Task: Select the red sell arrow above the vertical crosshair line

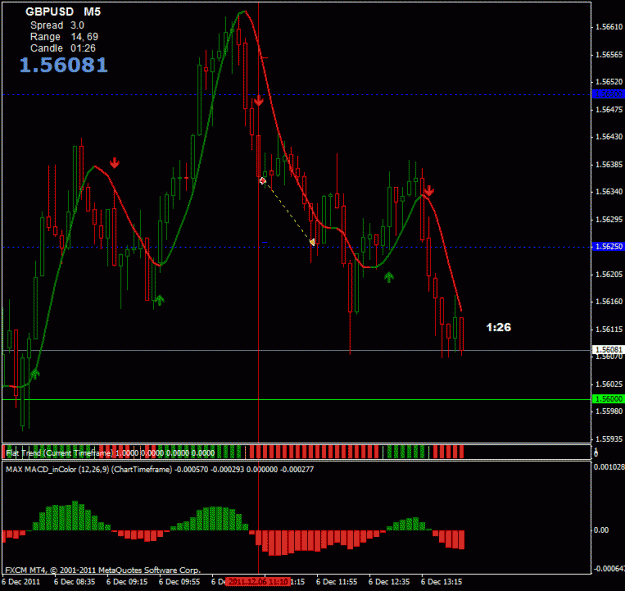Action: click(259, 100)
